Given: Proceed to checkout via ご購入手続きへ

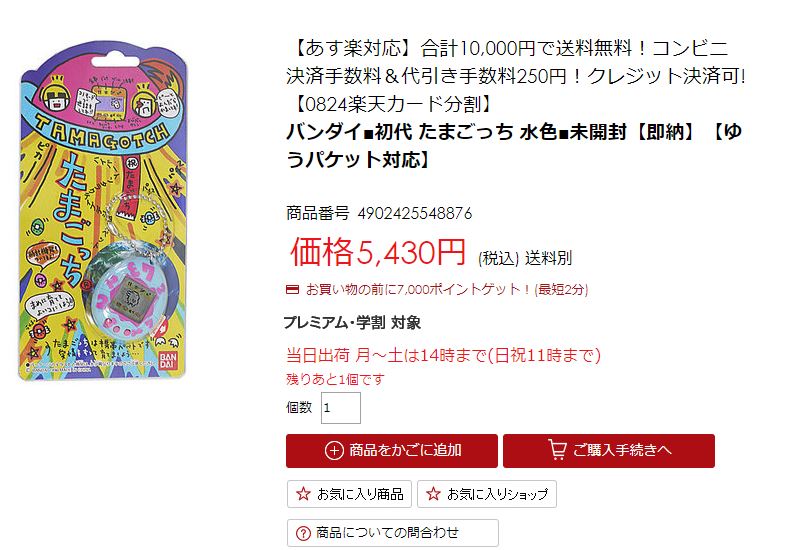Looking at the screenshot, I should pos(609,451).
